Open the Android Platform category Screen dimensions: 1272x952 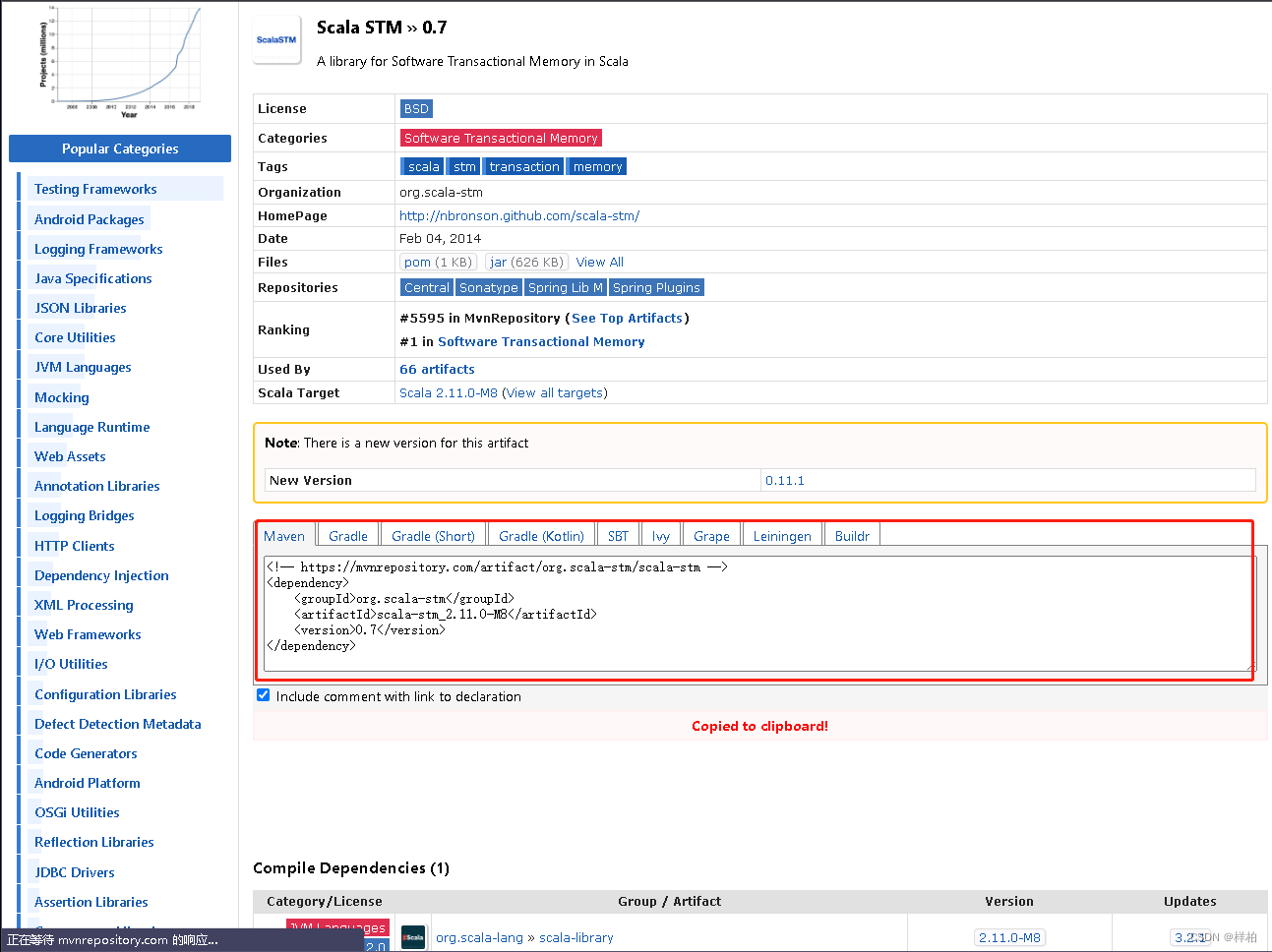[x=88, y=784]
